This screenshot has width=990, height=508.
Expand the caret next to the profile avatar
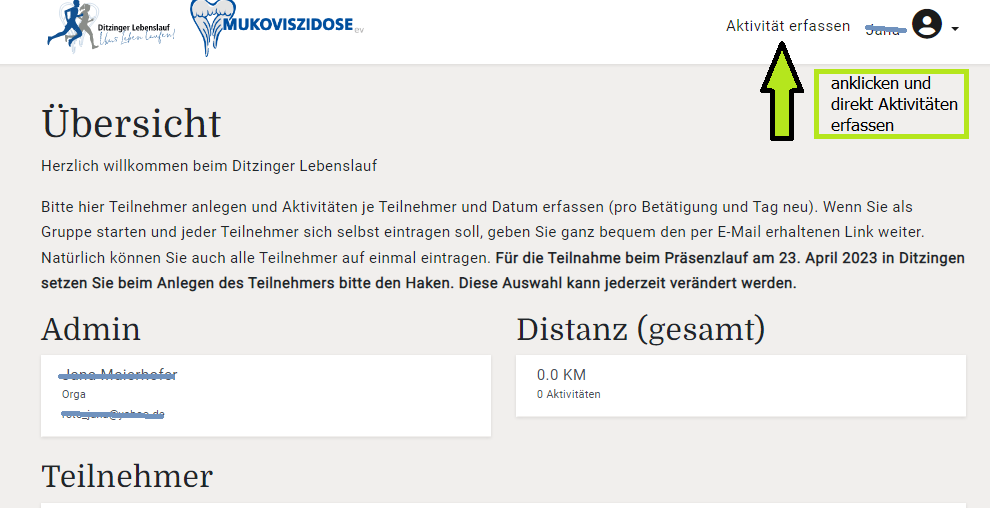[955, 29]
